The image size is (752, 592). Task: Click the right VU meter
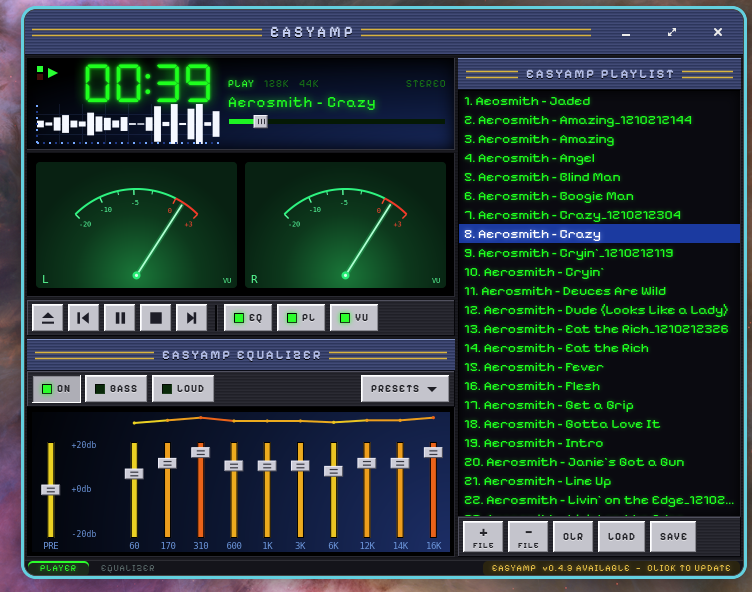coord(345,225)
